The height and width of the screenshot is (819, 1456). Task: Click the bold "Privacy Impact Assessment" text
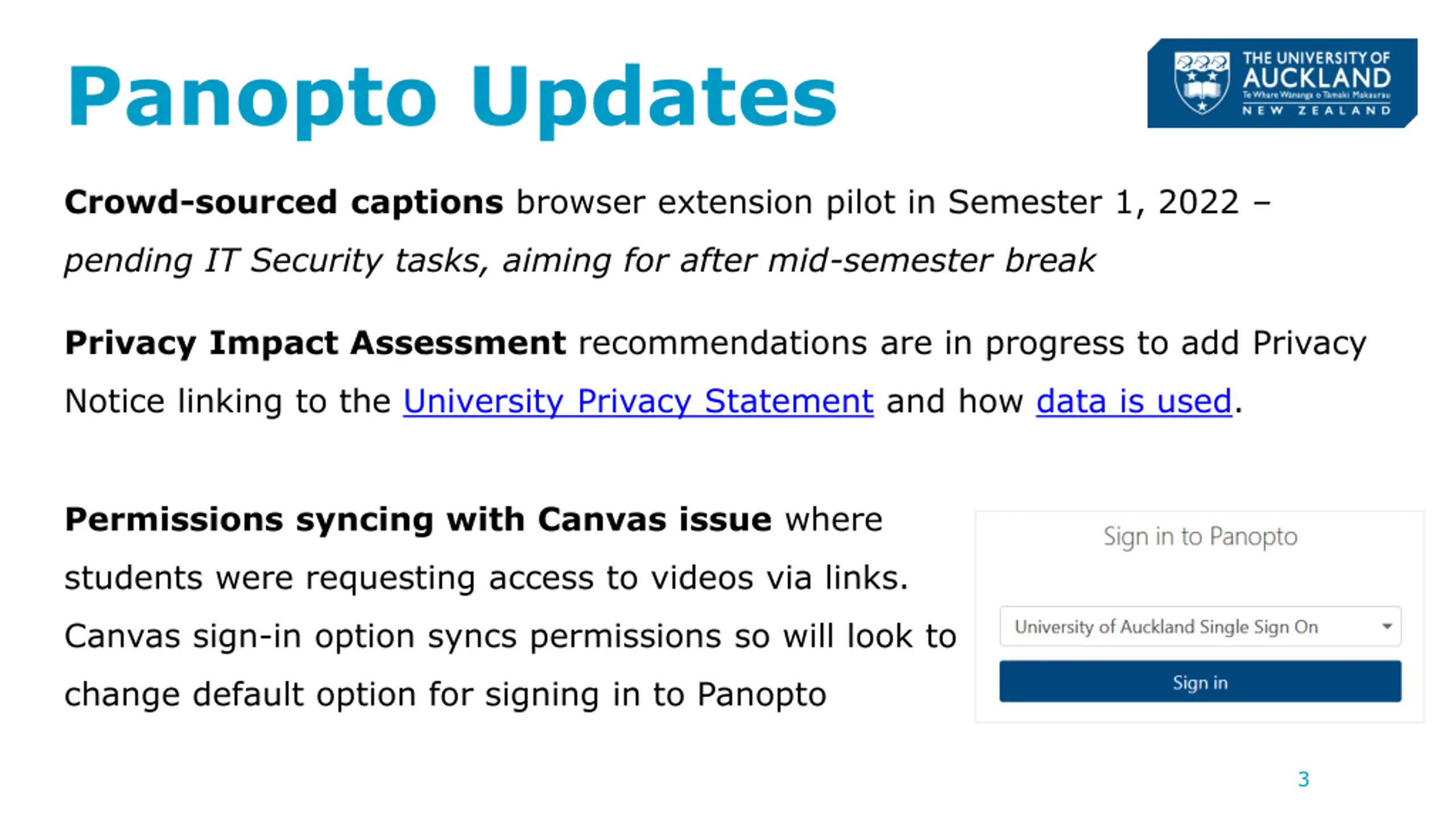coord(315,343)
